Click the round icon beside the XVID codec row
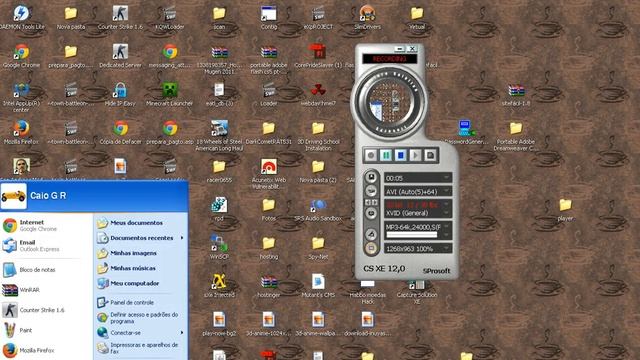Image resolution: width=640 pixels, height=360 pixels. point(371,213)
